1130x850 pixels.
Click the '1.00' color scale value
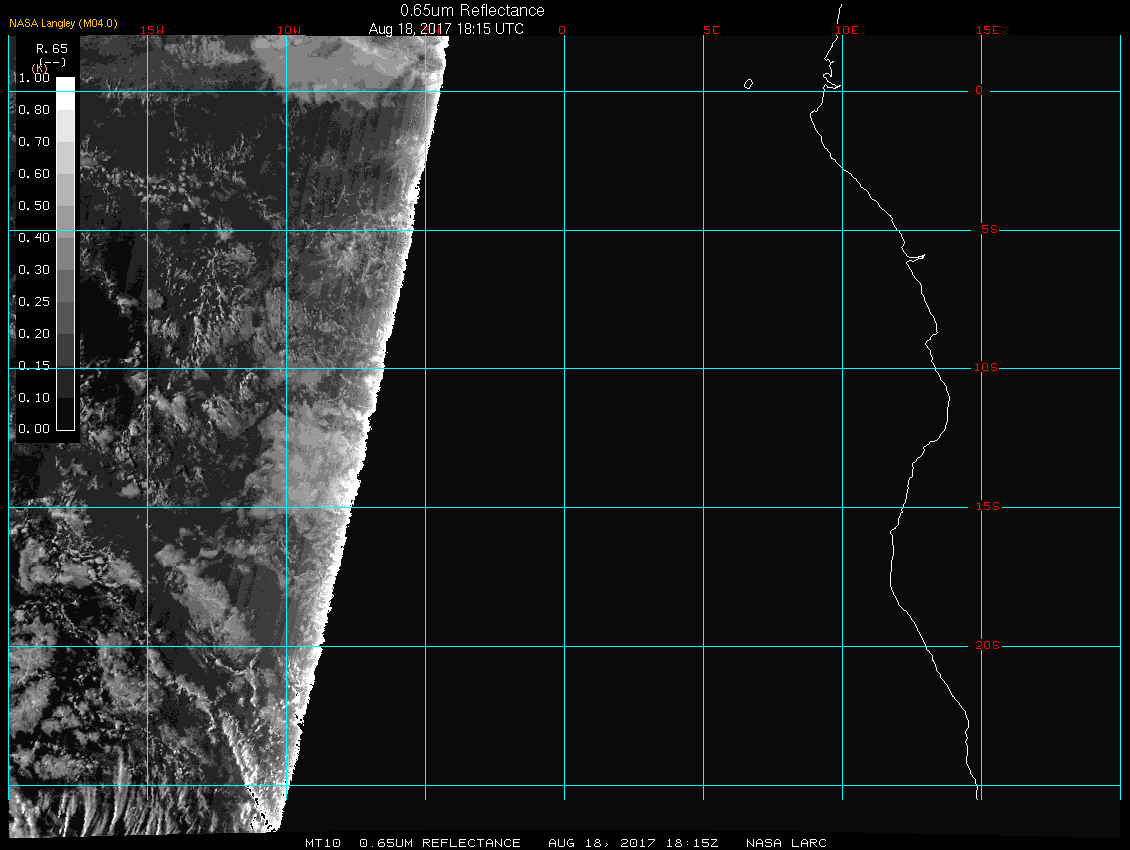pos(34,78)
